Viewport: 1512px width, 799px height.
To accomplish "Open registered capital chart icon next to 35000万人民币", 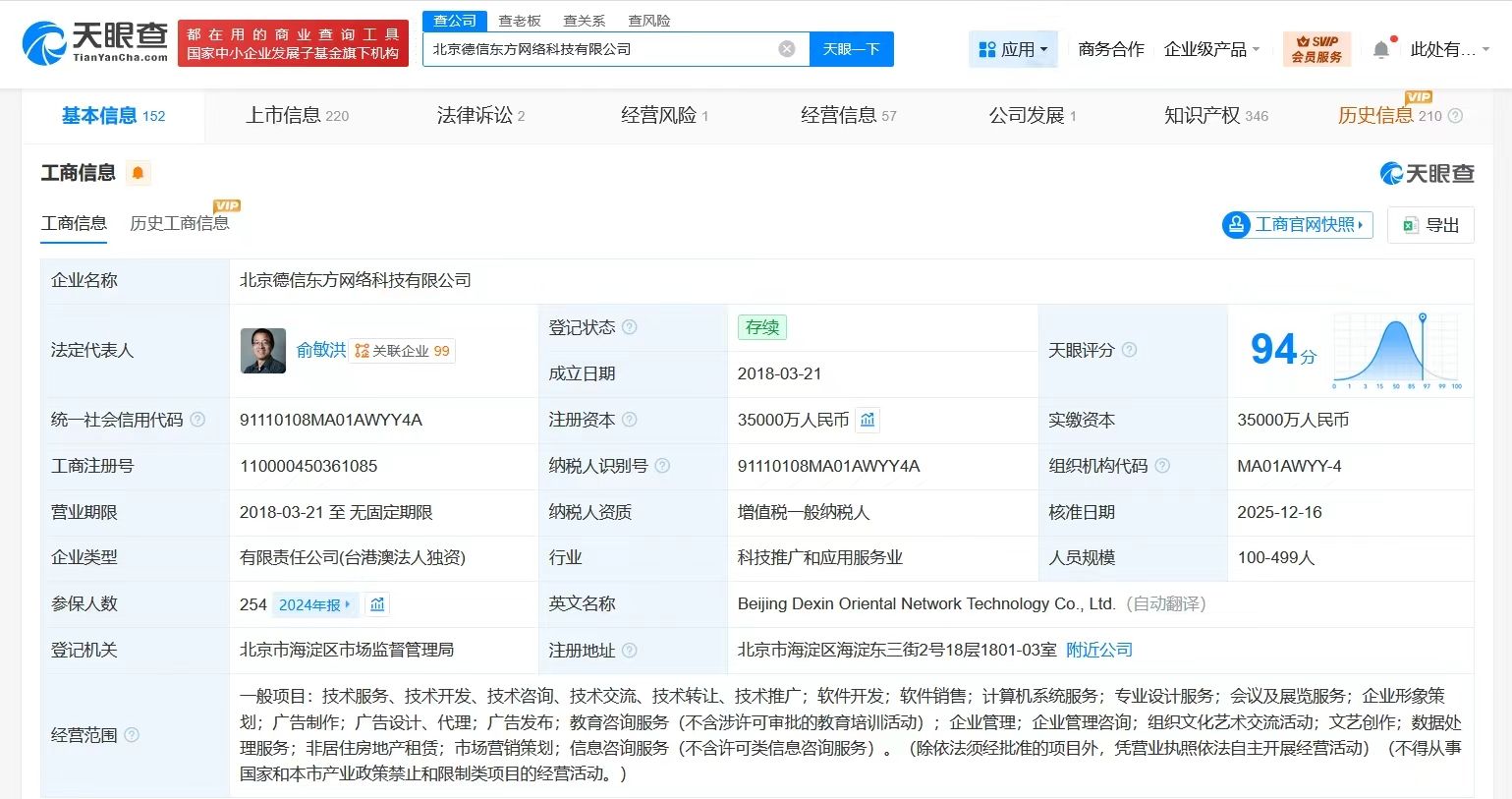I will (x=868, y=421).
